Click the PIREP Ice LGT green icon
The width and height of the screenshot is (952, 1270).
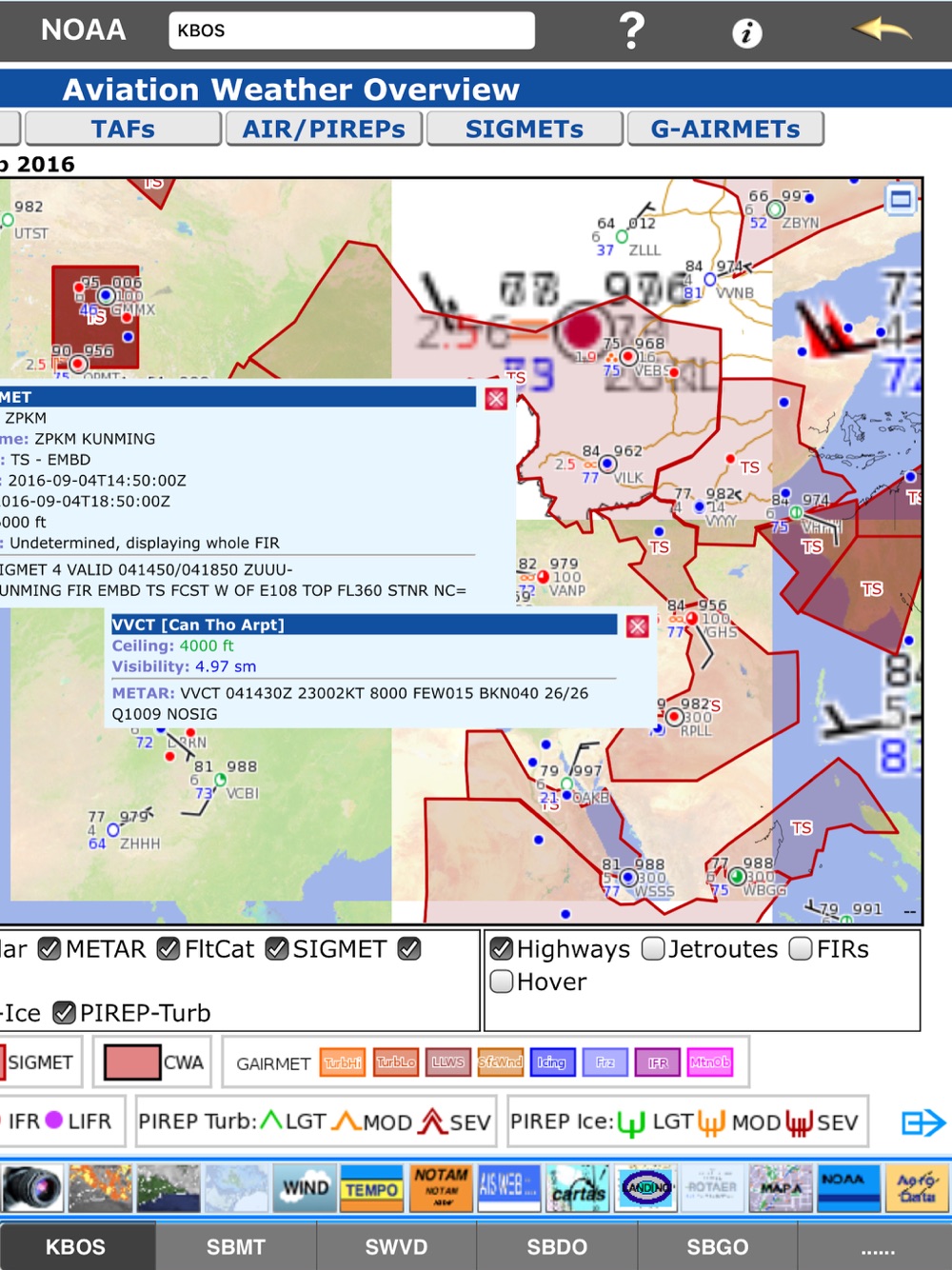pyautogui.click(x=630, y=1123)
